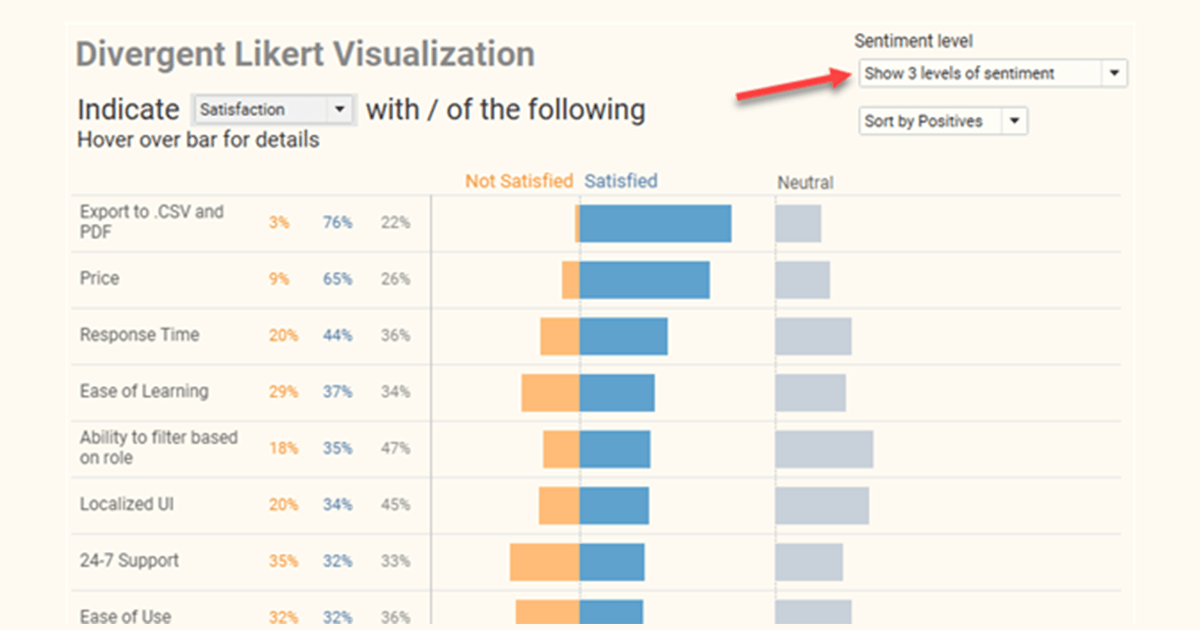Select the orange Not Satisfied bar for 24-7 Support
This screenshot has height=630, width=1200.
(544, 562)
